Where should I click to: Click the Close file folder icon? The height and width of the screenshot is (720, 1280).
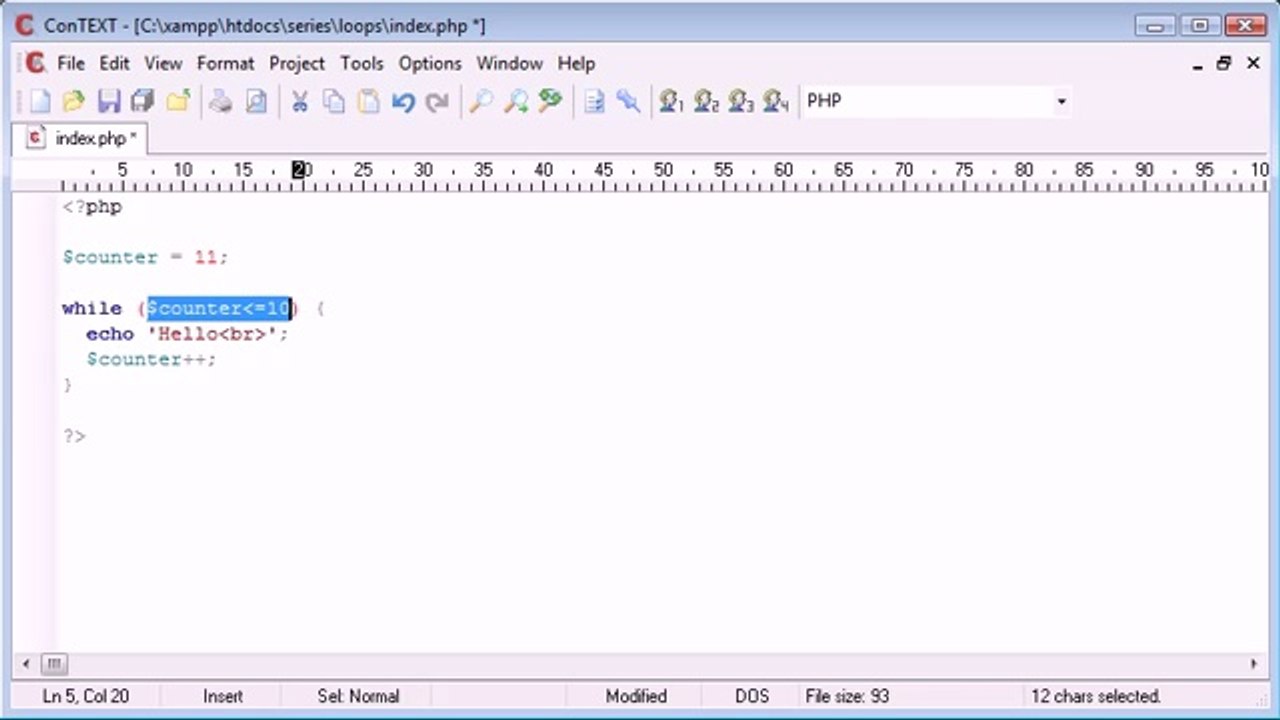178,101
